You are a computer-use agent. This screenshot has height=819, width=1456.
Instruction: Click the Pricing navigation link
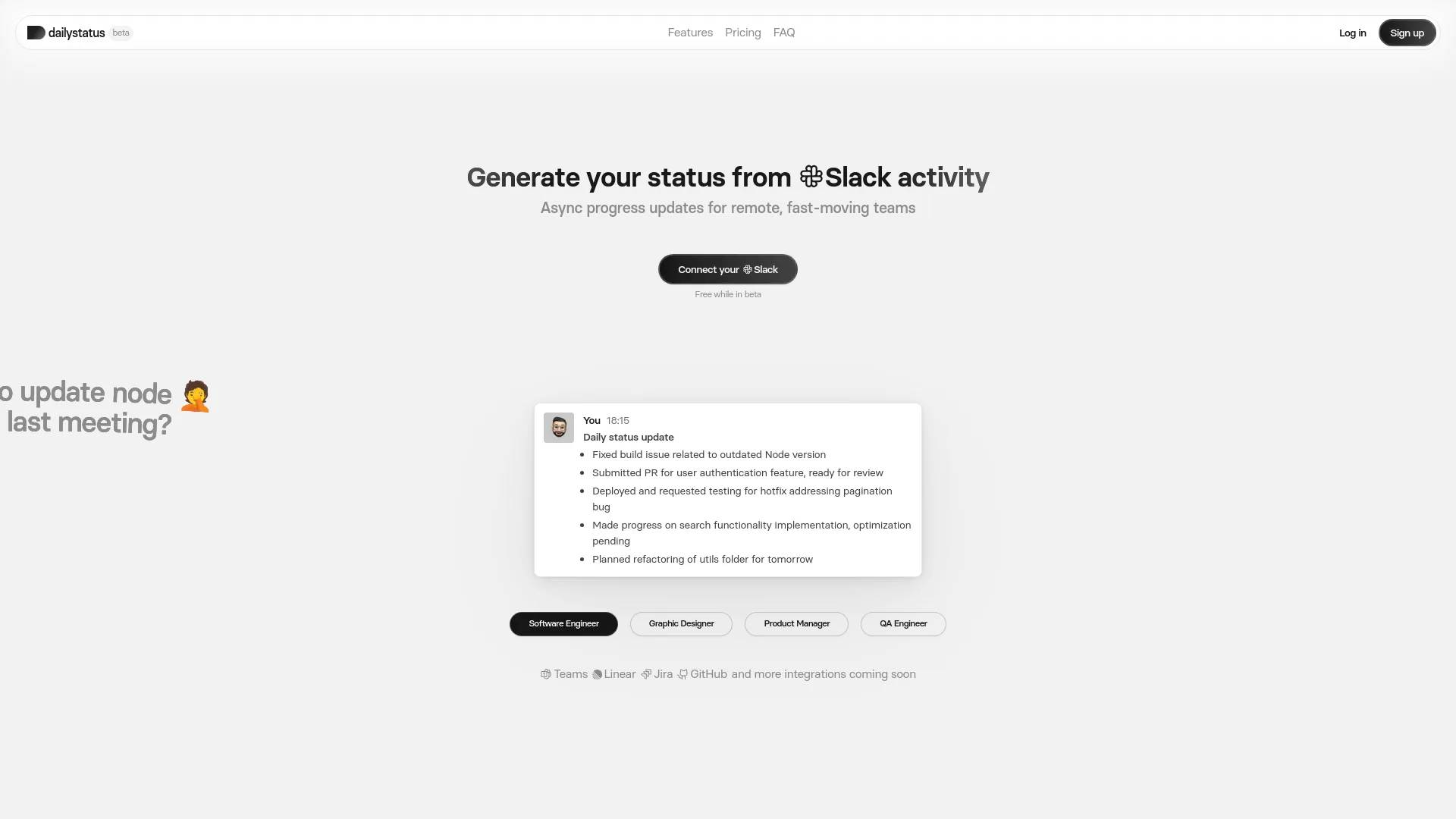click(743, 32)
